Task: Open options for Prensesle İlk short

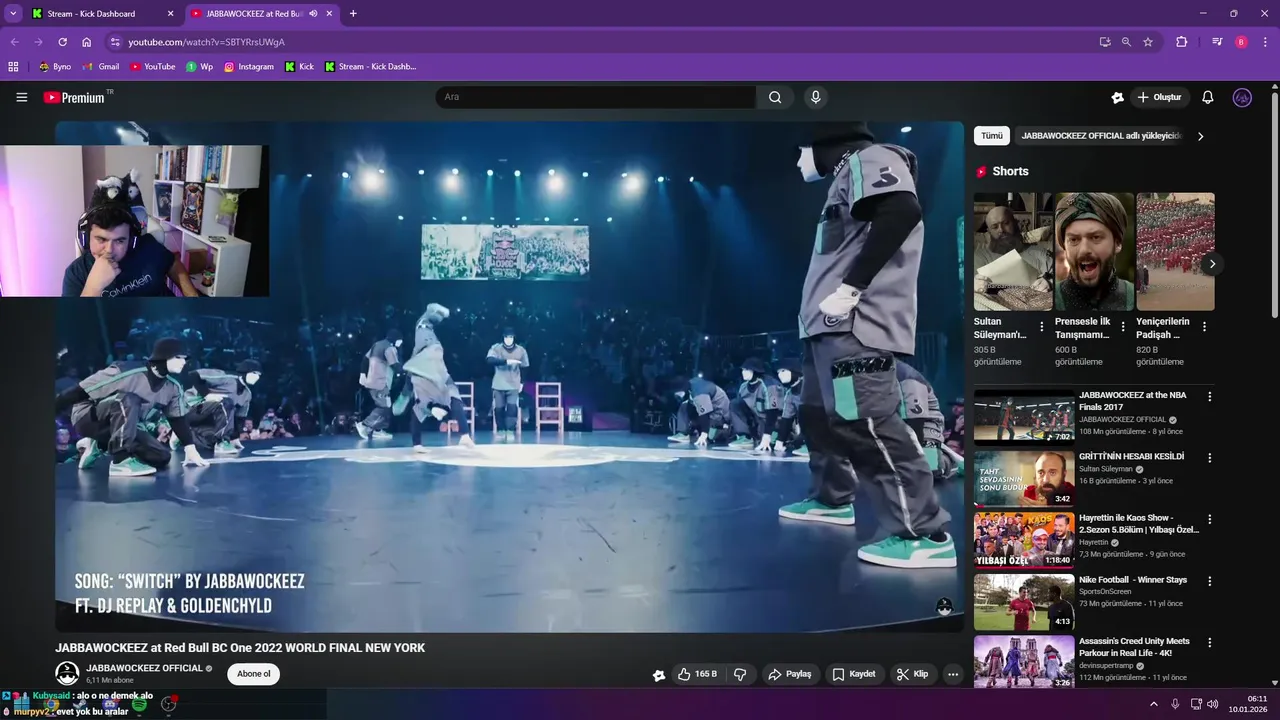Action: (x=1123, y=327)
